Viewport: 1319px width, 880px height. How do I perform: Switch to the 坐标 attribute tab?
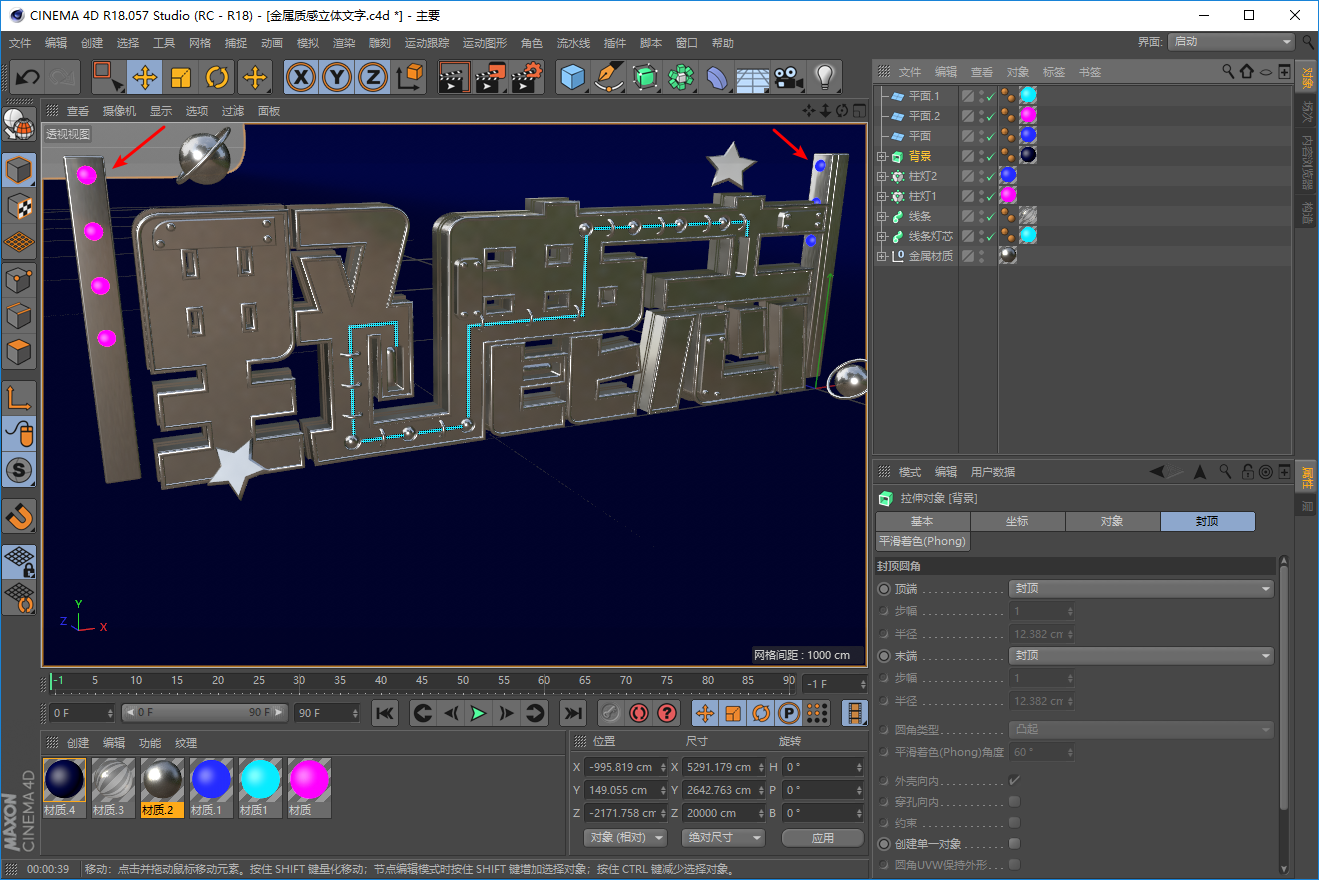coord(1018,521)
